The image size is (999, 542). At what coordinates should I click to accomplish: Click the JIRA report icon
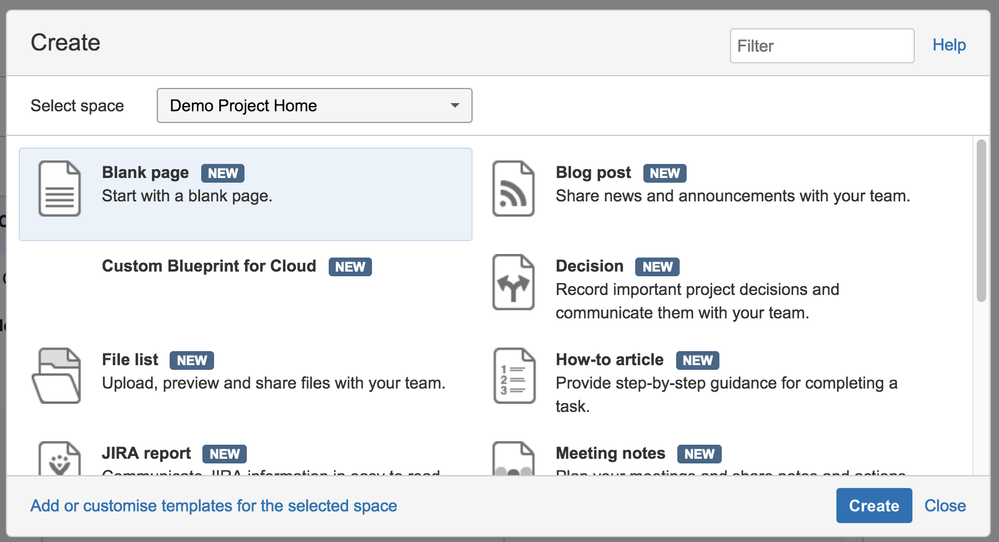click(x=60, y=459)
